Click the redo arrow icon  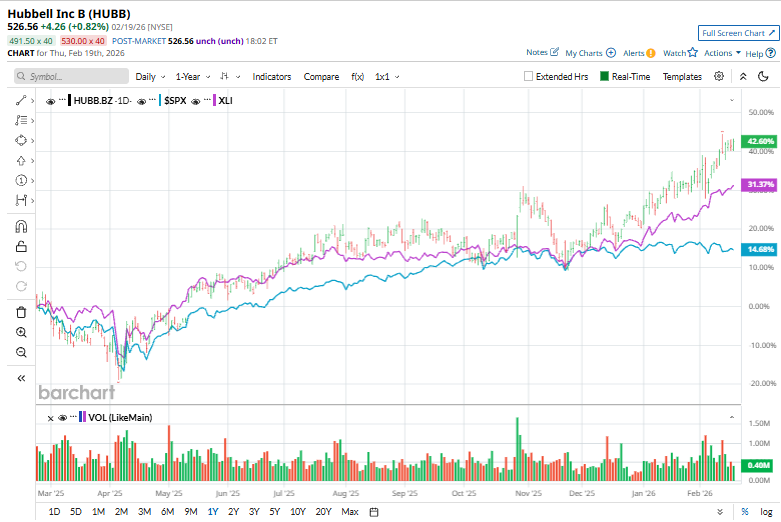(x=21, y=286)
